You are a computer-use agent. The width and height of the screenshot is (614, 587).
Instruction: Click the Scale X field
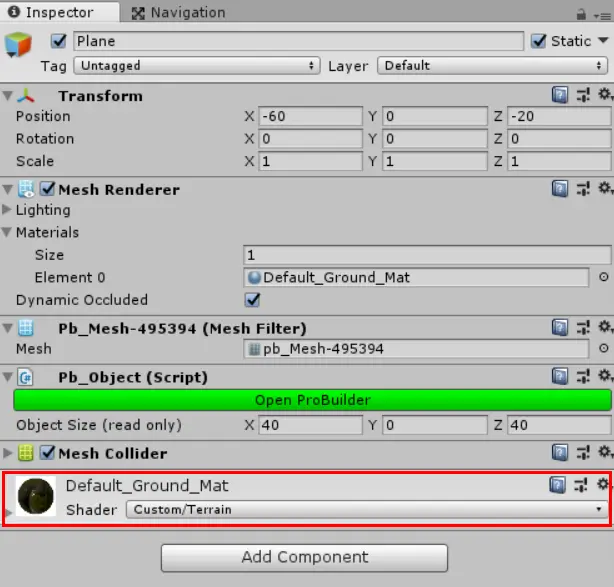[311, 161]
